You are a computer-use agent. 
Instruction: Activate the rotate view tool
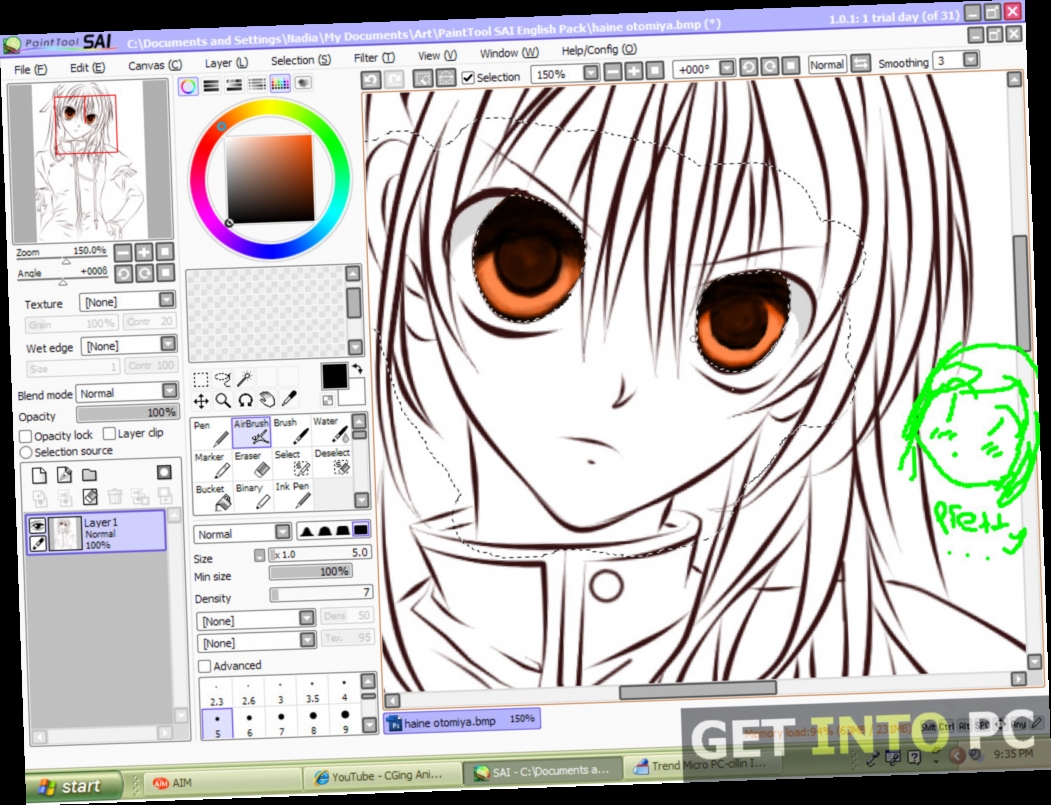(245, 400)
